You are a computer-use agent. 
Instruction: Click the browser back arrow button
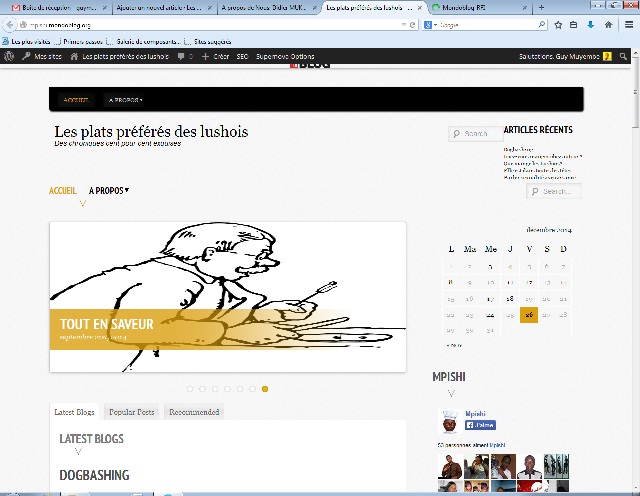(9, 25)
